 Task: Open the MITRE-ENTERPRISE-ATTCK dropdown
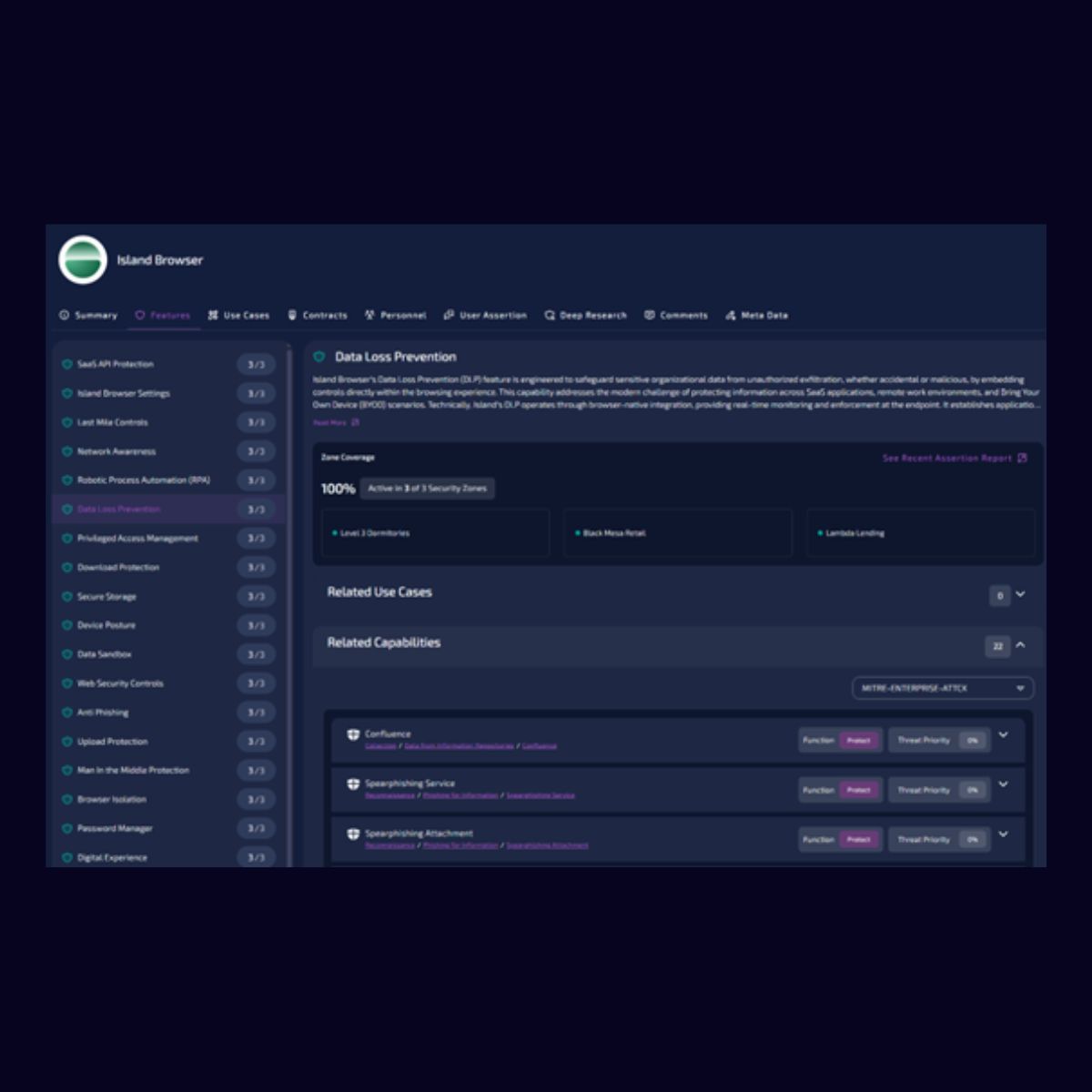[943, 689]
